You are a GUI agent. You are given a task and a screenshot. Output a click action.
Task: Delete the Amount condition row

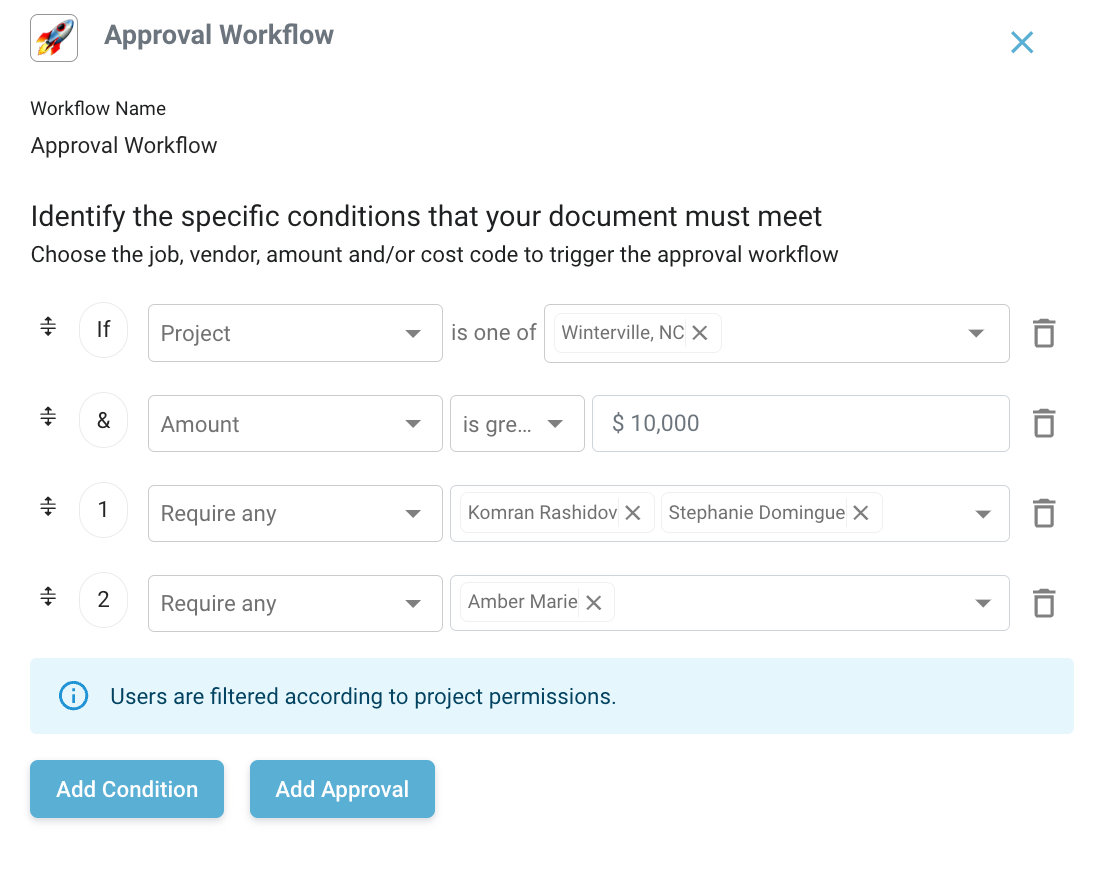pos(1044,423)
